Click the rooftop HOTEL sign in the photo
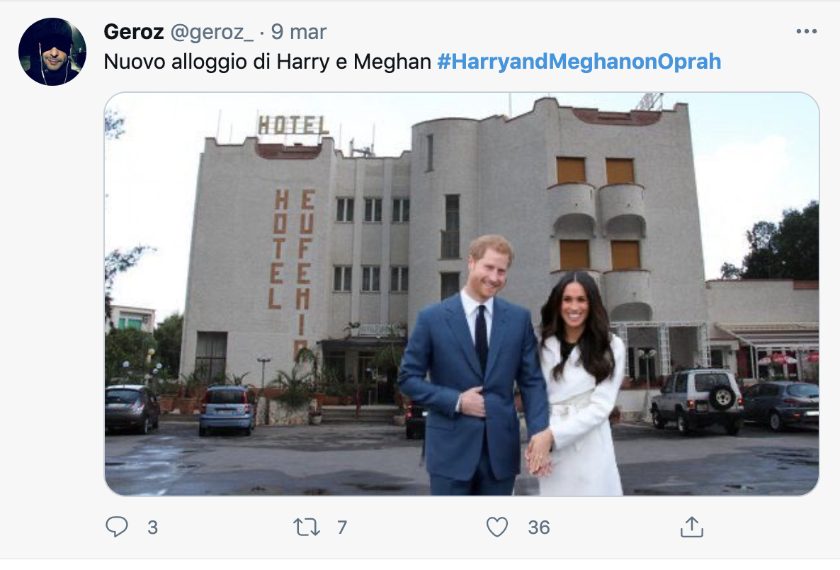Viewport: 840px width, 570px height. click(x=292, y=125)
